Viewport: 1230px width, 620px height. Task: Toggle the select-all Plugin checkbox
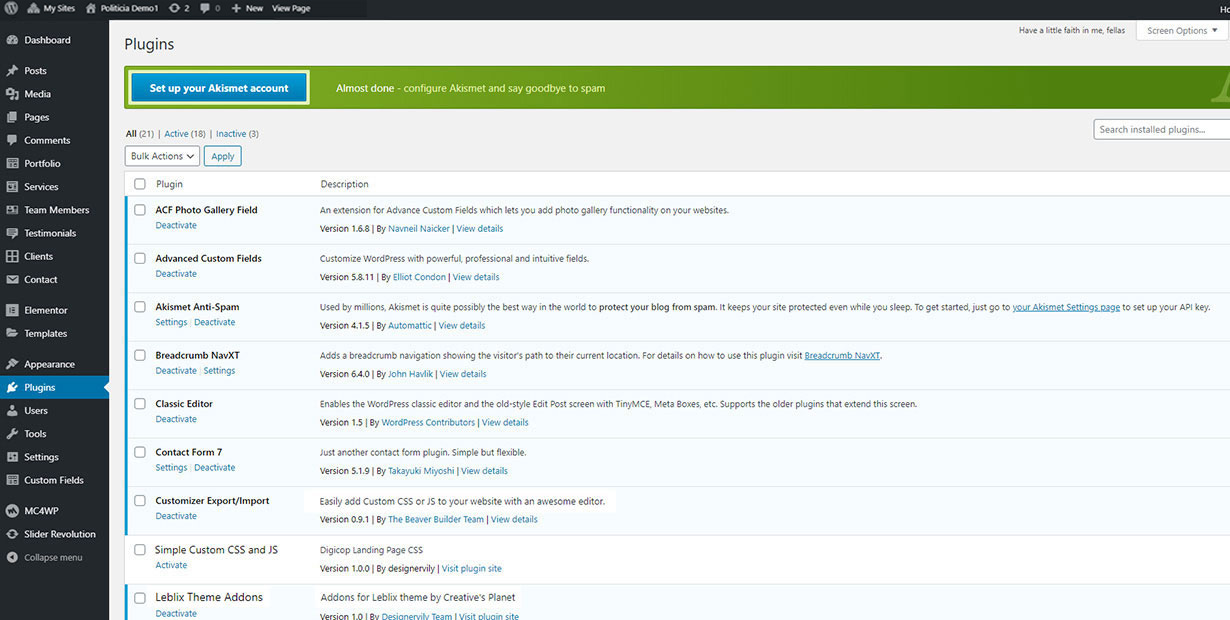tap(140, 184)
